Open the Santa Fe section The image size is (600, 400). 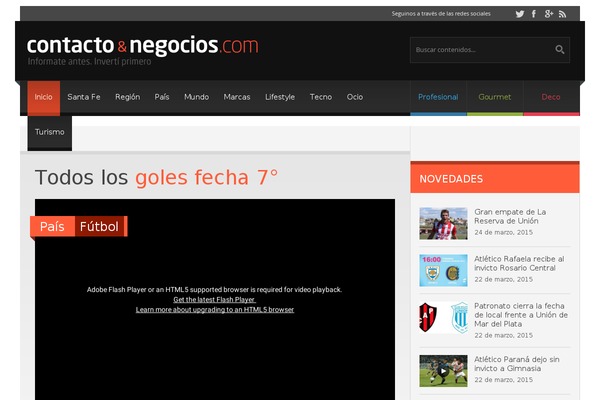point(84,97)
